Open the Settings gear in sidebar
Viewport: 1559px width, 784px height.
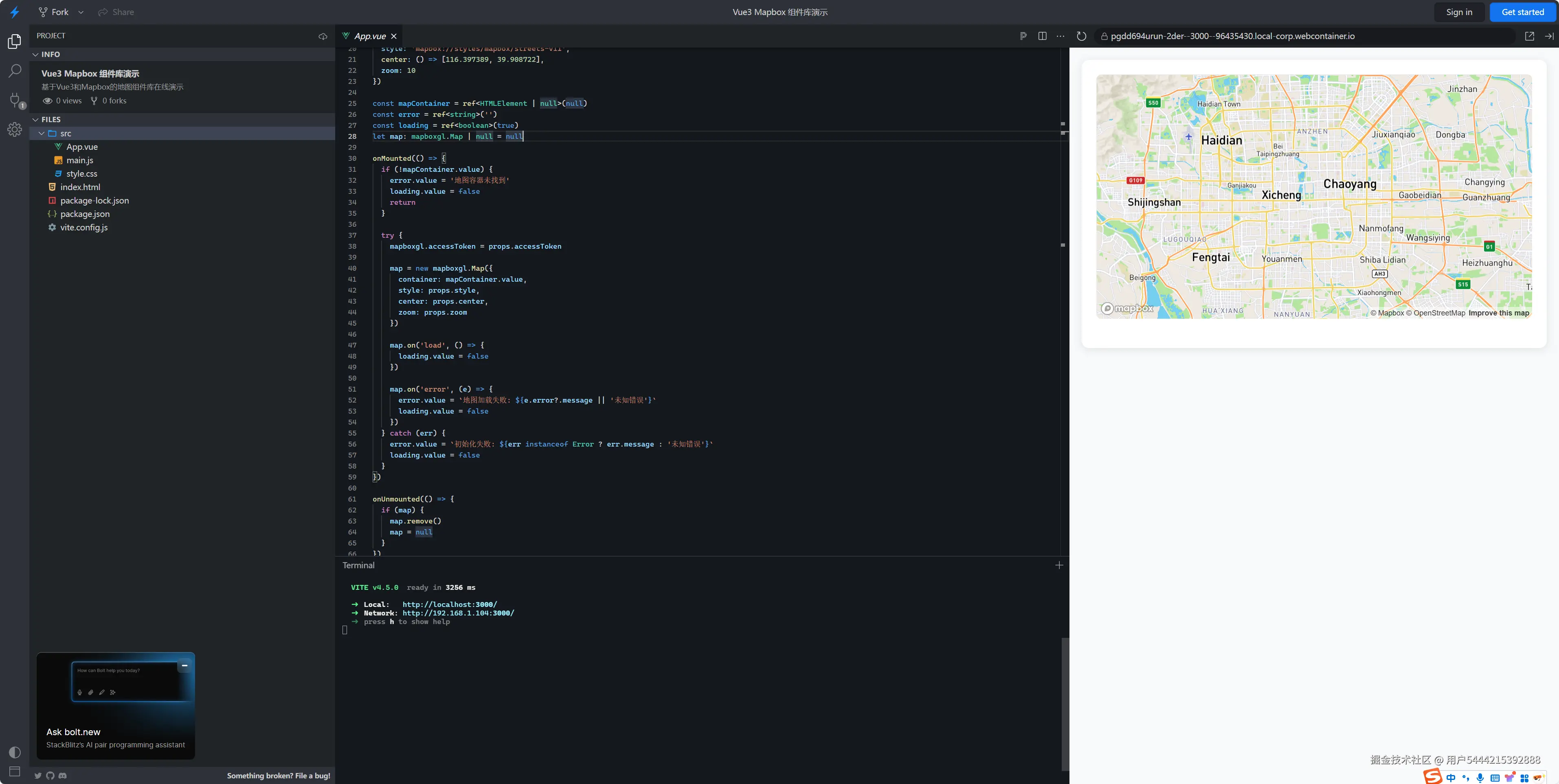(x=15, y=129)
